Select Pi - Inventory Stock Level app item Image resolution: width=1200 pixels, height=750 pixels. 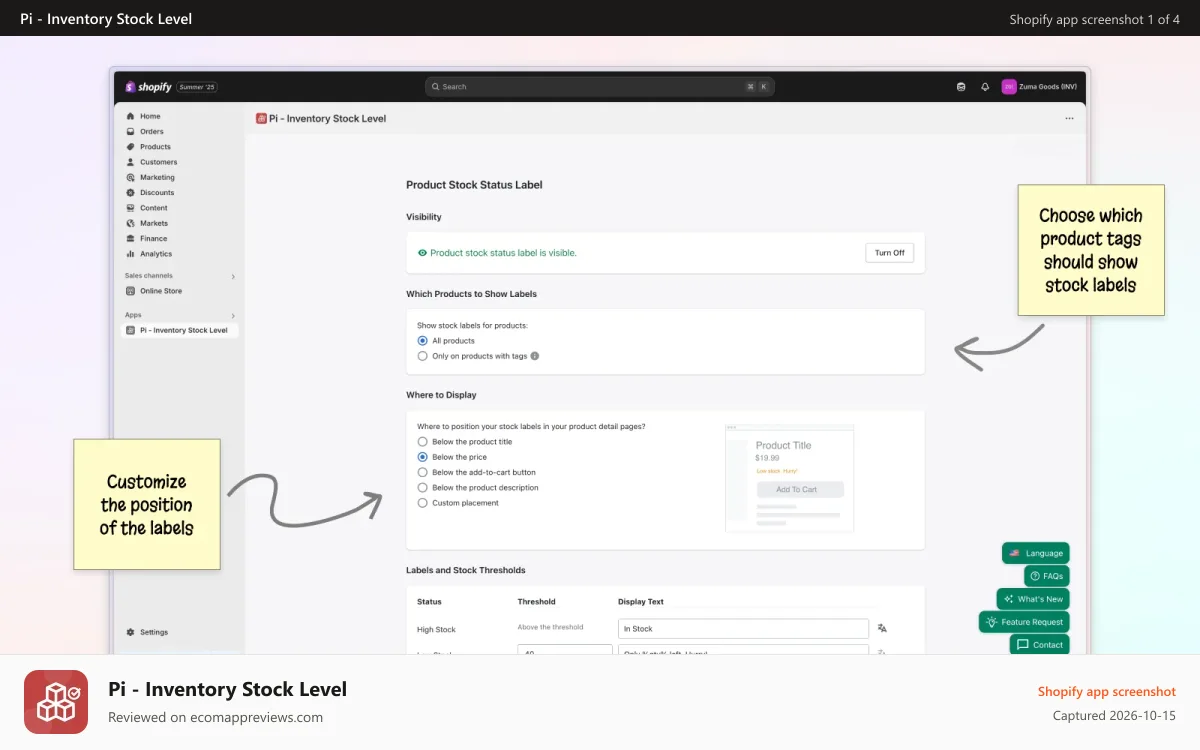(180, 330)
